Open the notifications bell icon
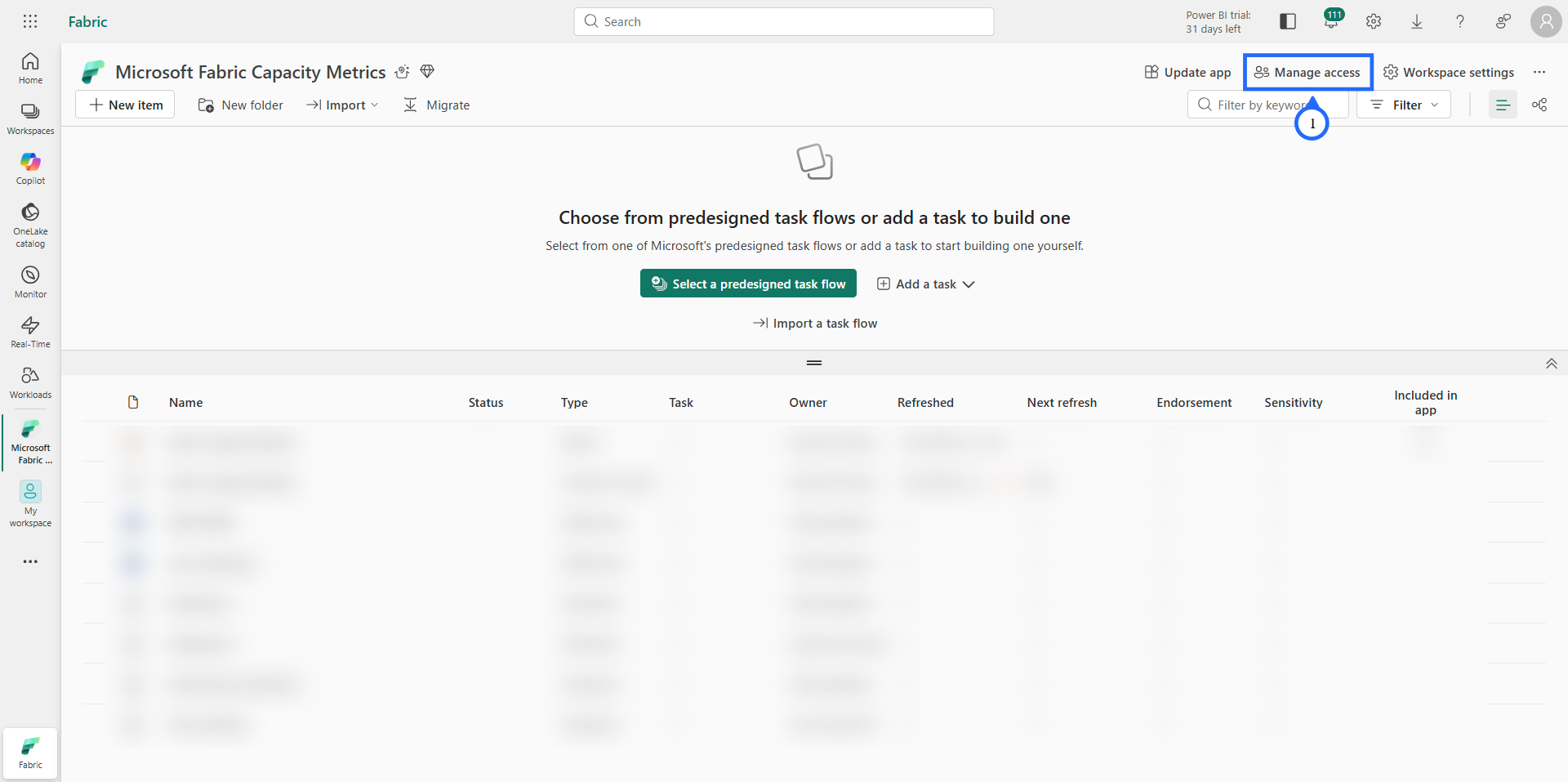This screenshot has height=782, width=1568. click(1331, 22)
